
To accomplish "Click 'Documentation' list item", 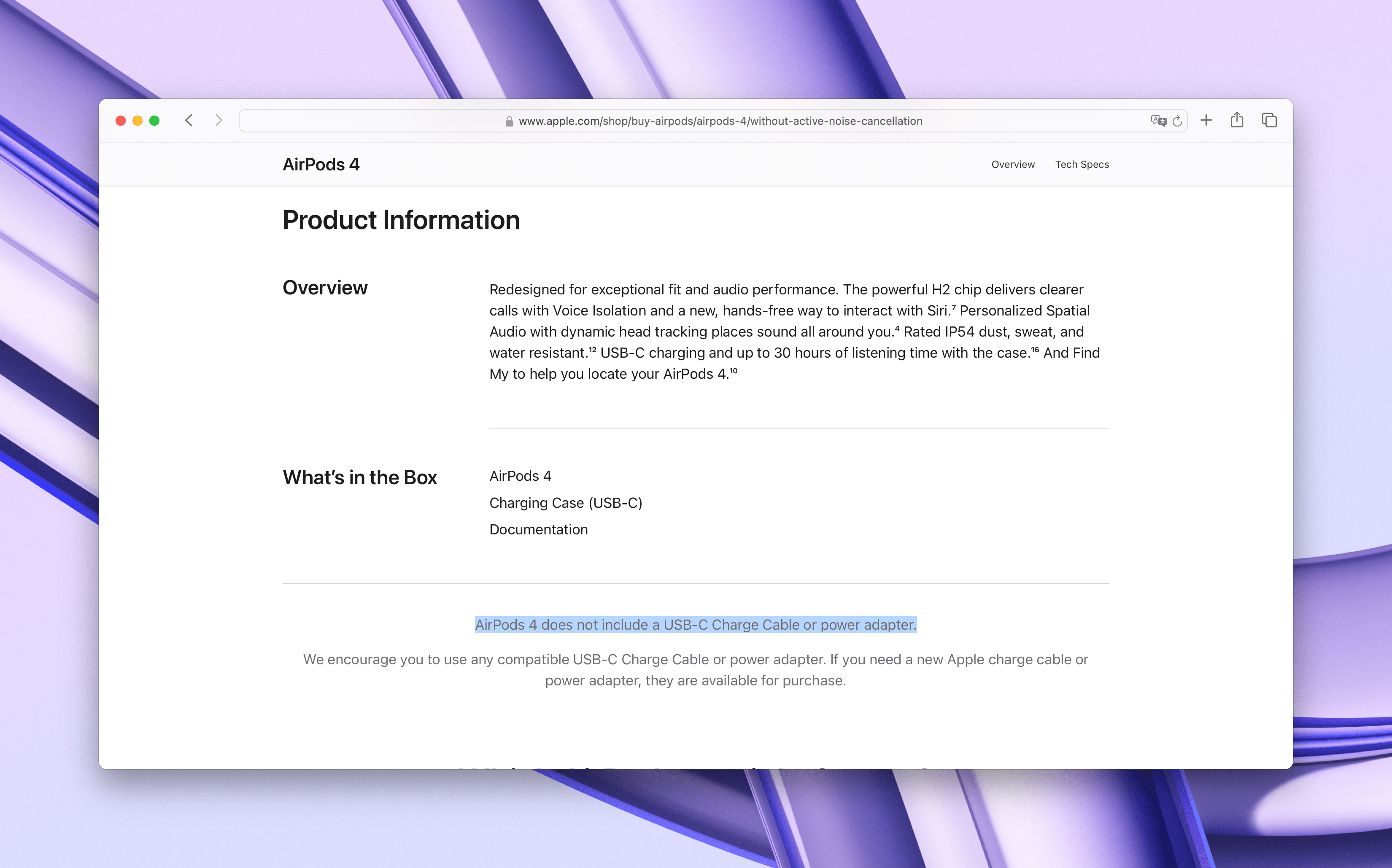I will [538, 529].
